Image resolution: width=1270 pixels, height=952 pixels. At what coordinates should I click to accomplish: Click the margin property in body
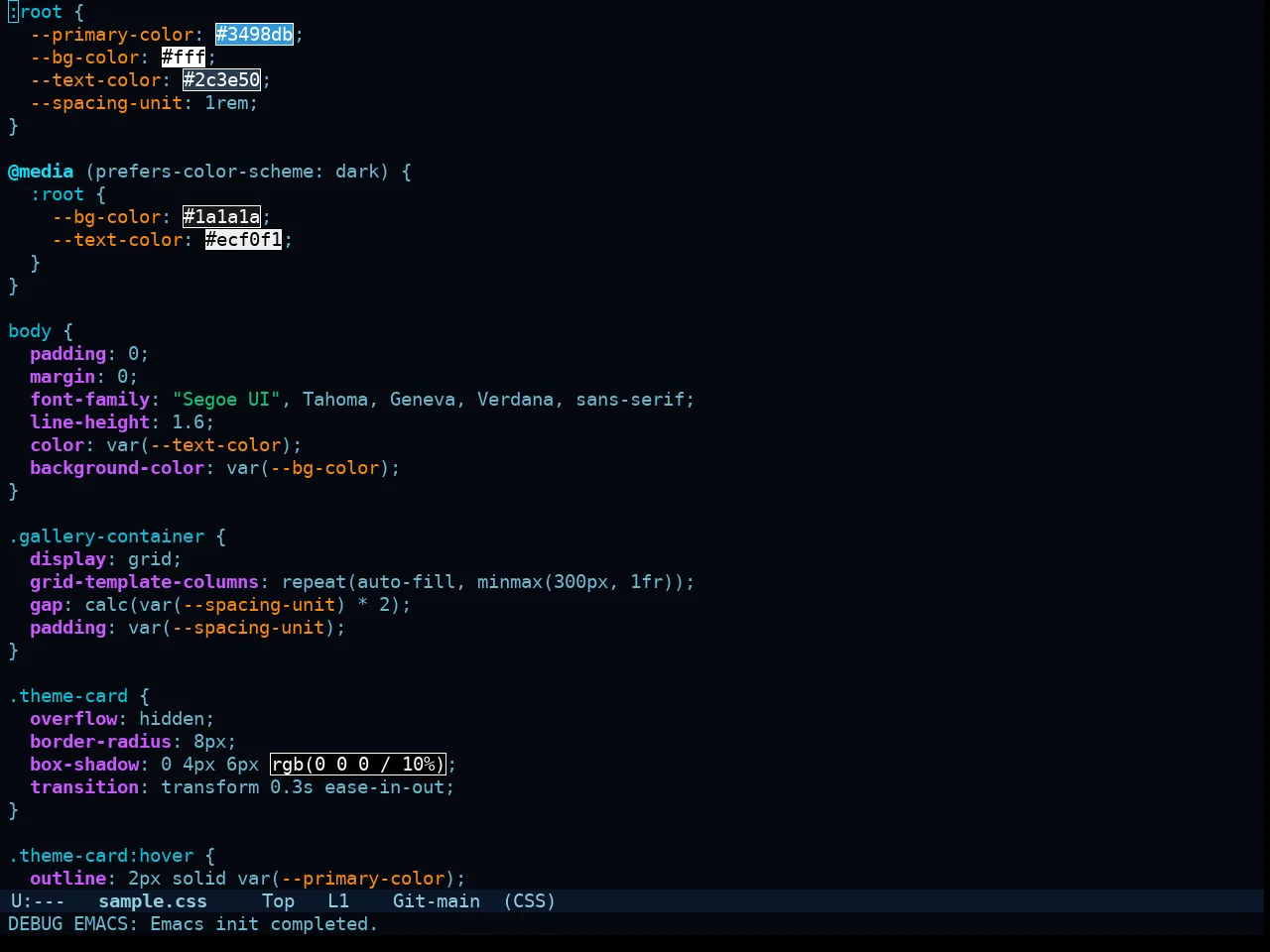tap(63, 377)
